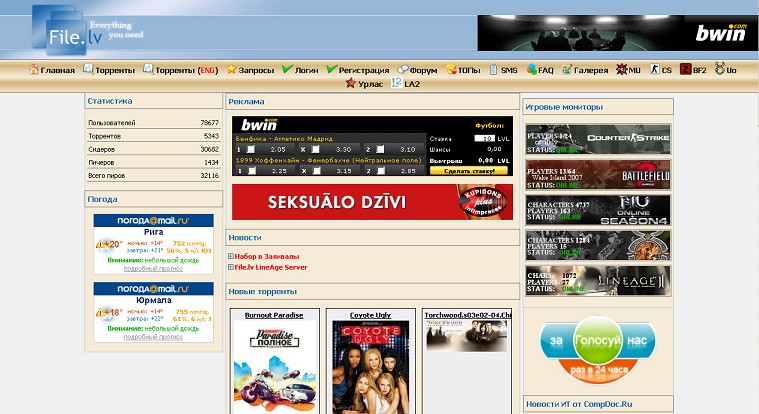Tick draw checkbox at odds 3.15

coord(317,170)
